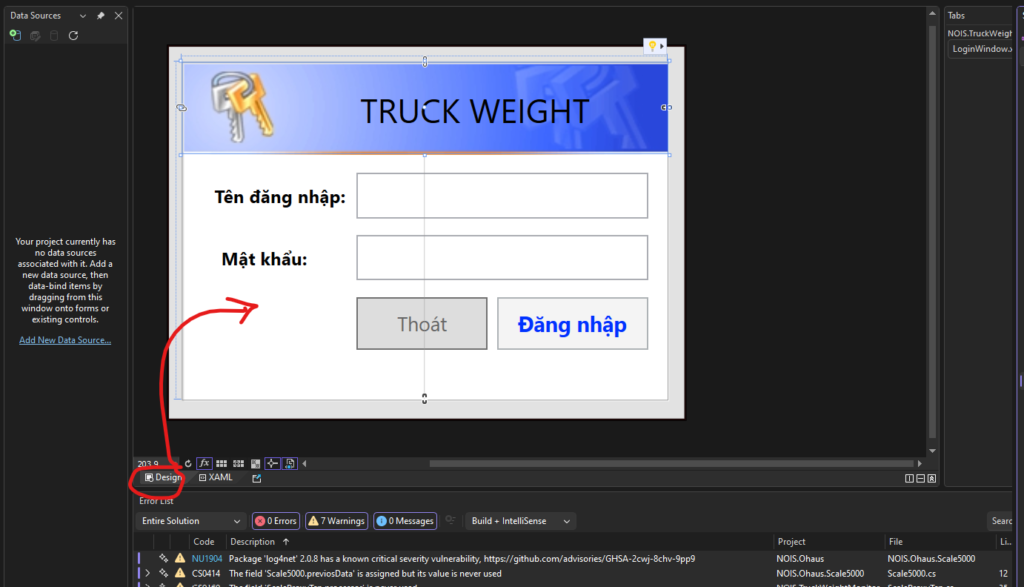
Task: Open the Entire Solution scope dropdown
Action: [190, 521]
